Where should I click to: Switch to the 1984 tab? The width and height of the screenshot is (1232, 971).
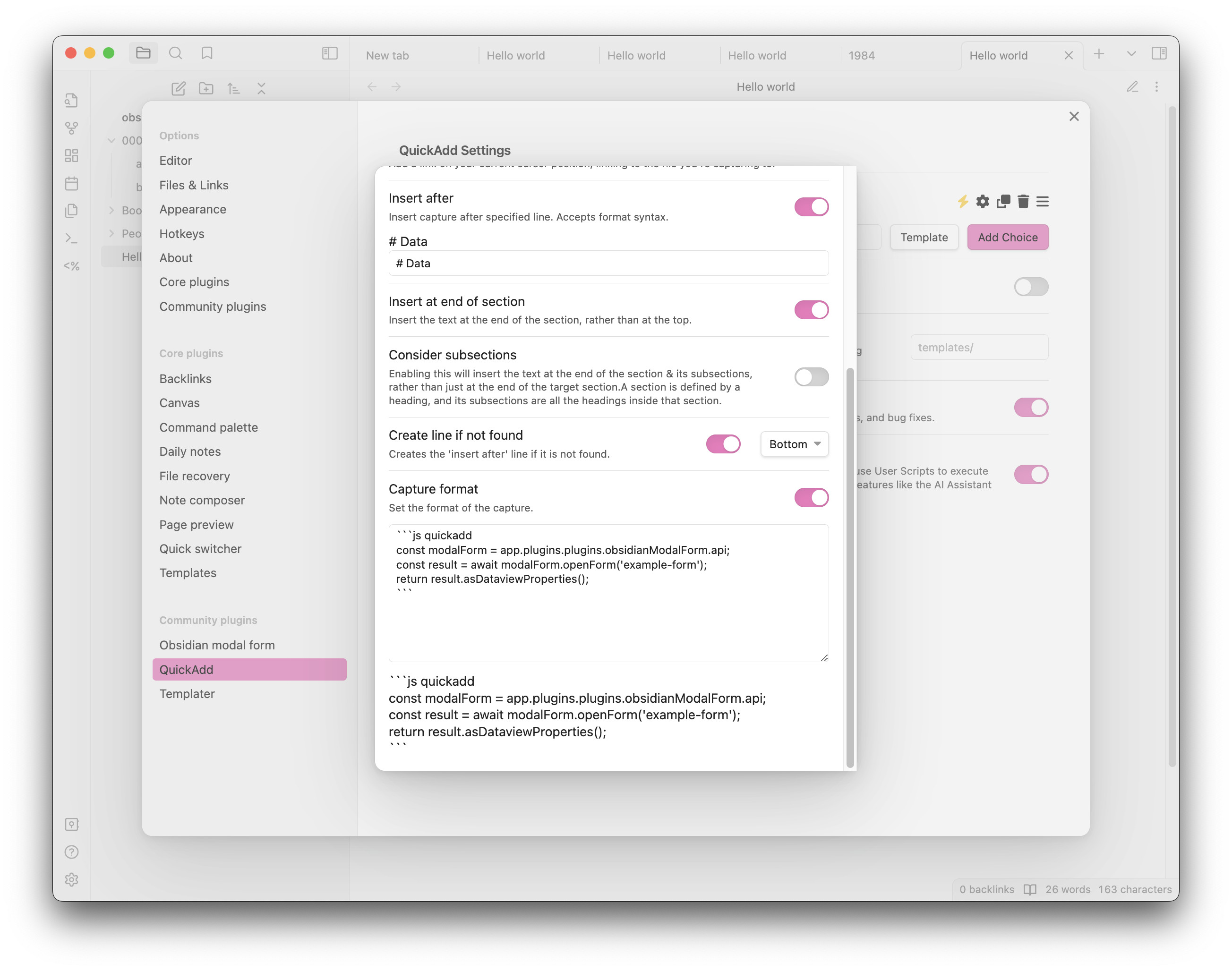(x=861, y=56)
